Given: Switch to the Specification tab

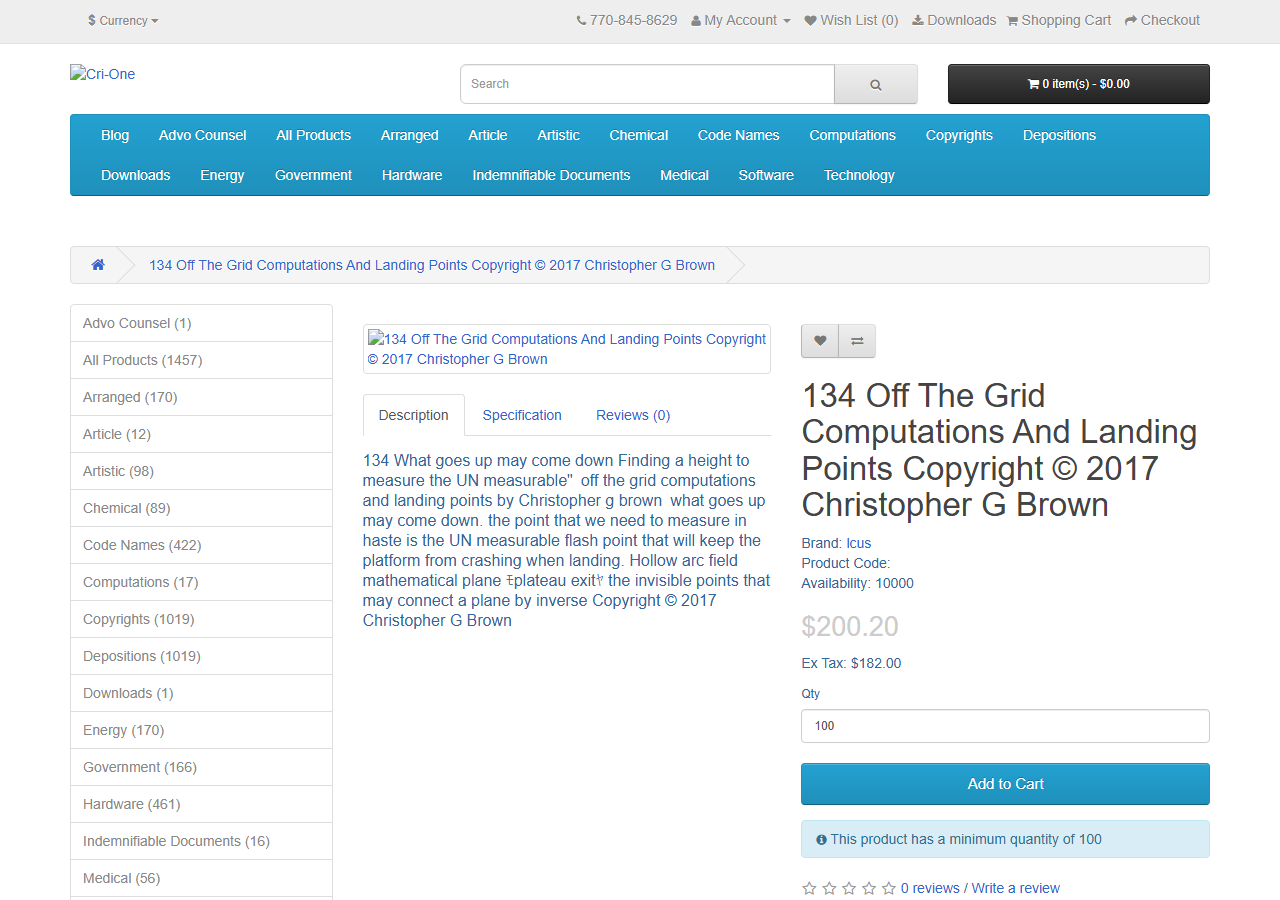Looking at the screenshot, I should click(x=522, y=415).
